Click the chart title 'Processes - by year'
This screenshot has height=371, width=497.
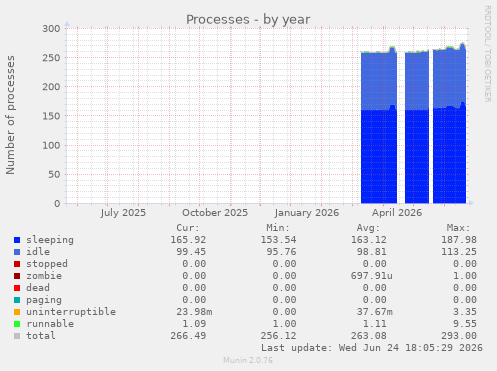click(248, 20)
